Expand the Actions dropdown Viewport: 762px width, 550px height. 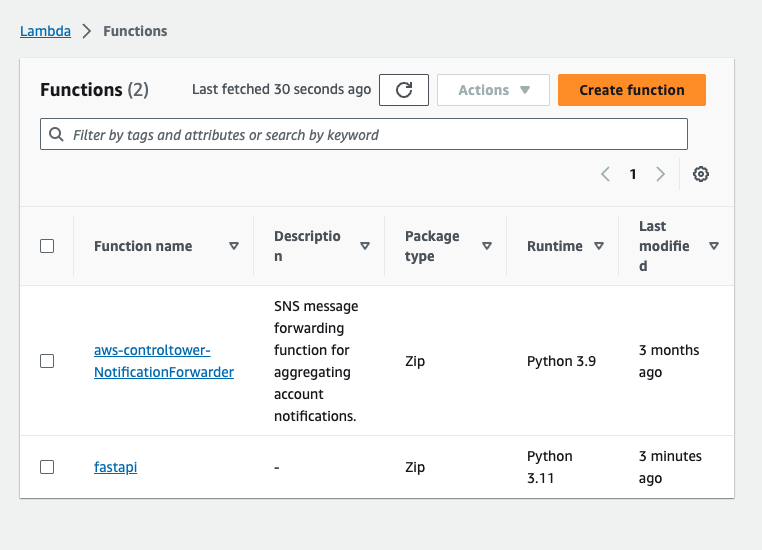click(x=493, y=90)
